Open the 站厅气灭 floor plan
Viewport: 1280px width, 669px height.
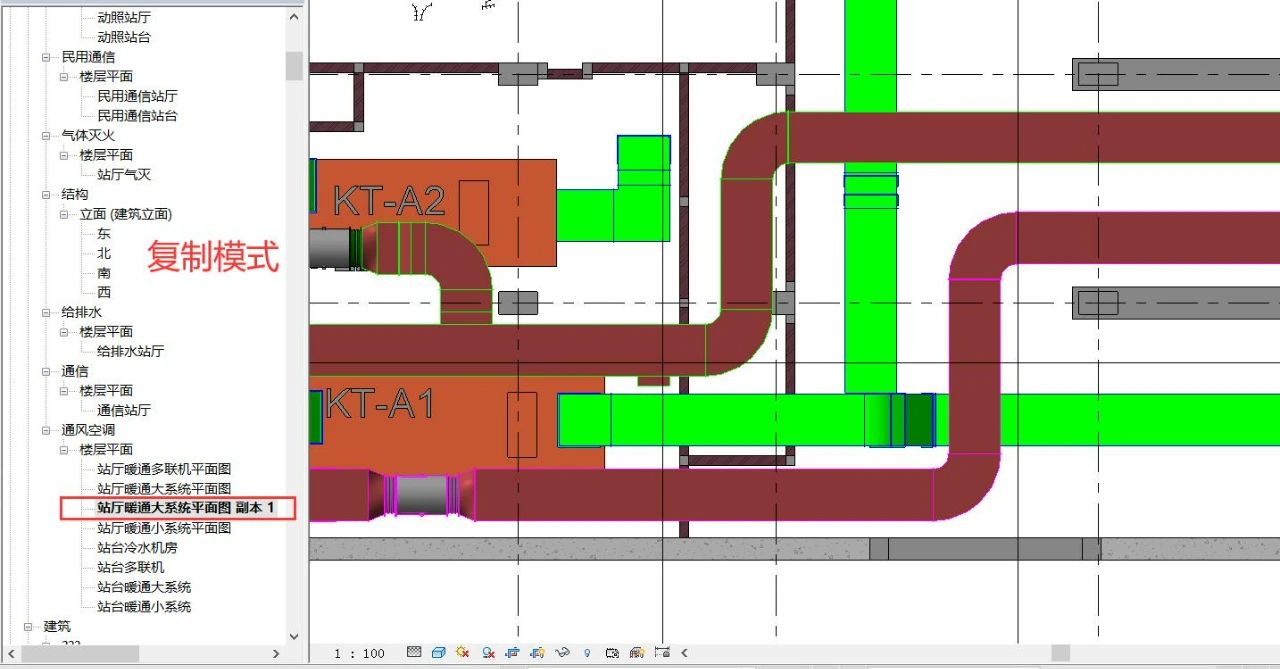click(124, 175)
